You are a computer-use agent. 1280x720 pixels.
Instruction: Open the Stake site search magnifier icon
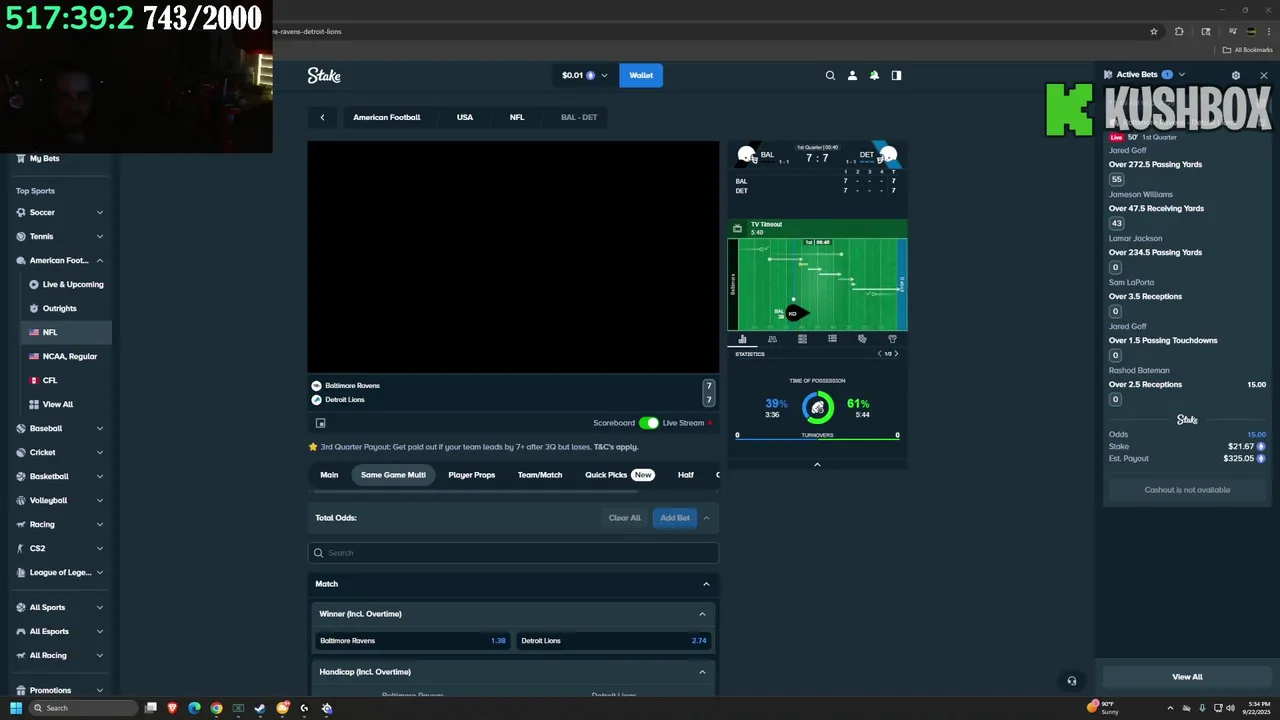click(x=830, y=75)
